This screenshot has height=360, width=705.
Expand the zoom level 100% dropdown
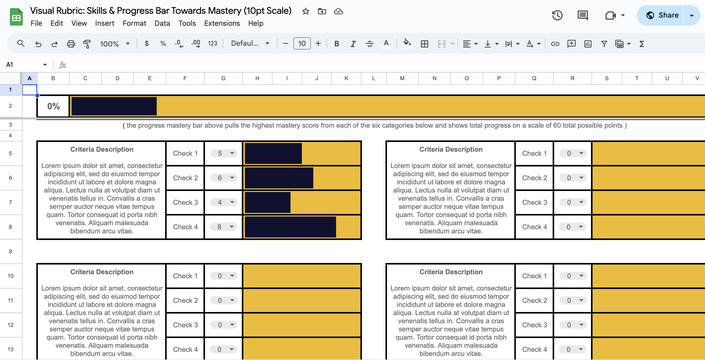point(115,44)
